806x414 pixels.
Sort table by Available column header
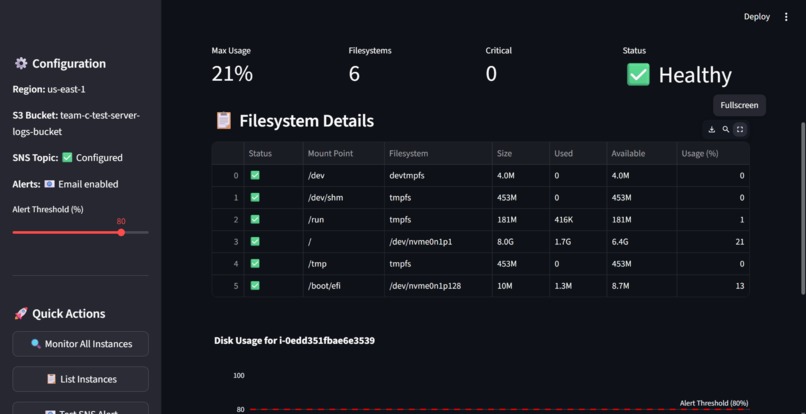[642, 153]
